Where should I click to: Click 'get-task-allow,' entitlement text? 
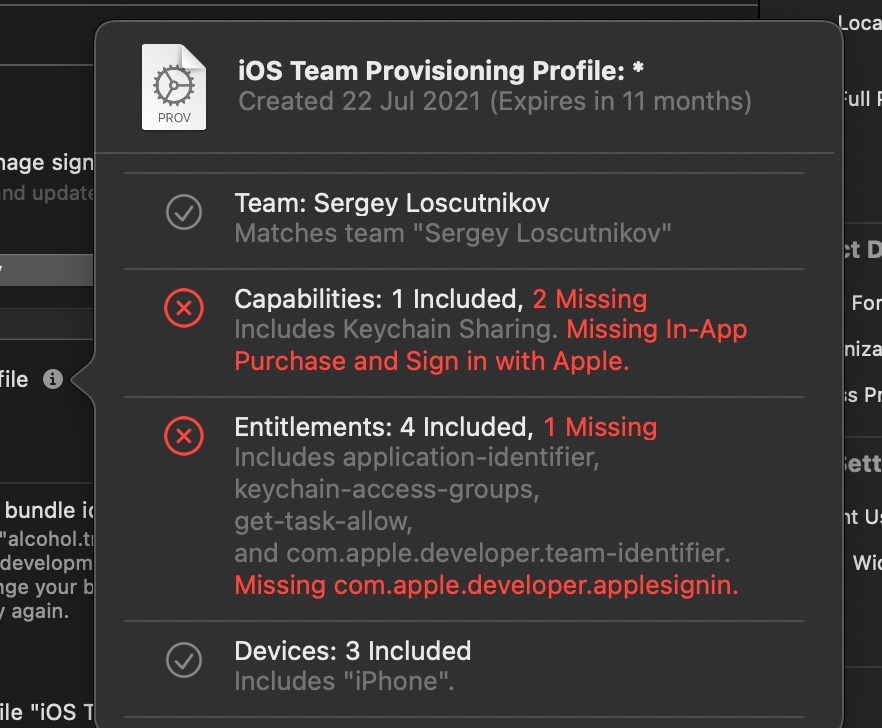(323, 522)
